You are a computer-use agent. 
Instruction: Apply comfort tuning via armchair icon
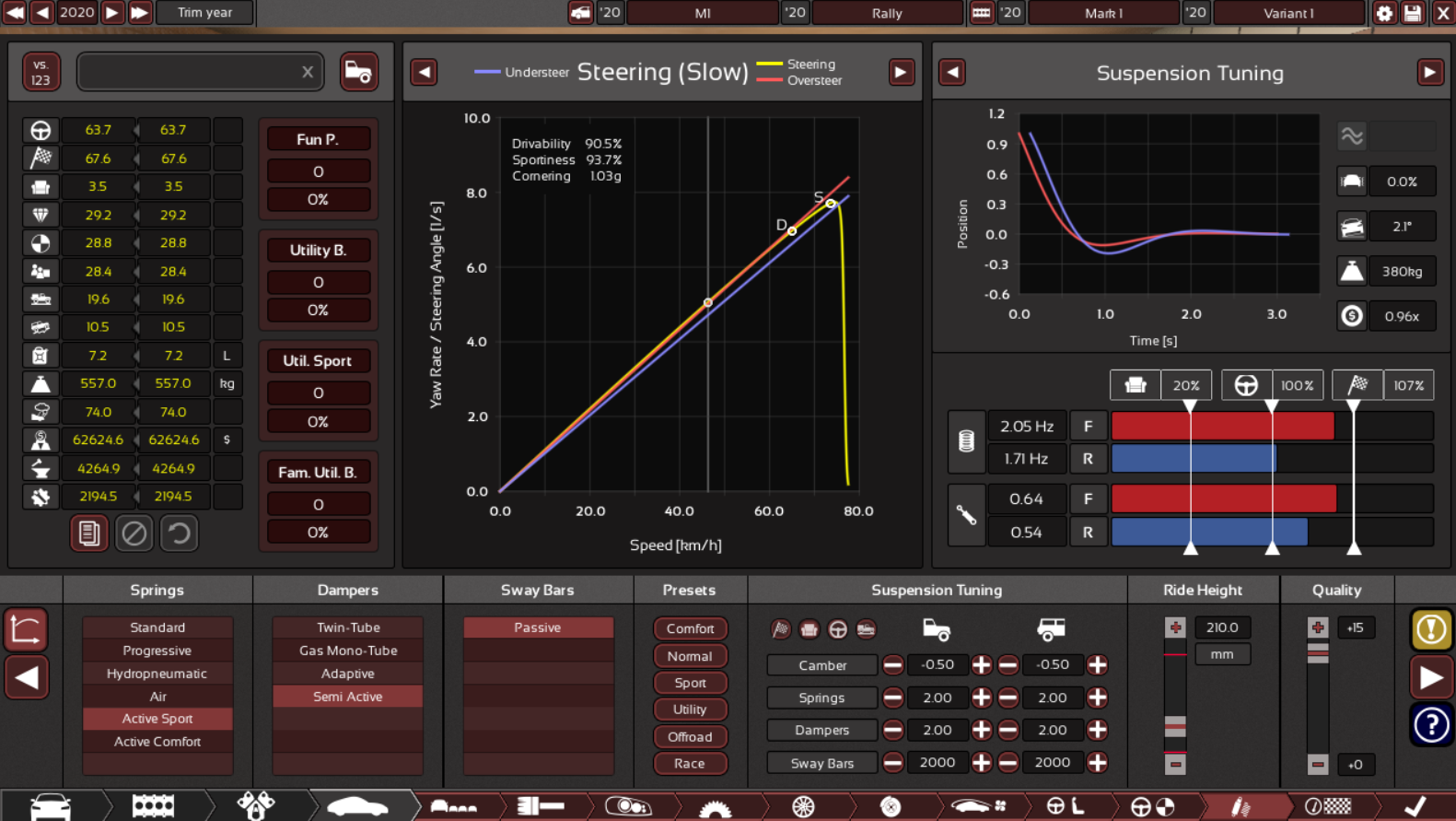click(810, 629)
